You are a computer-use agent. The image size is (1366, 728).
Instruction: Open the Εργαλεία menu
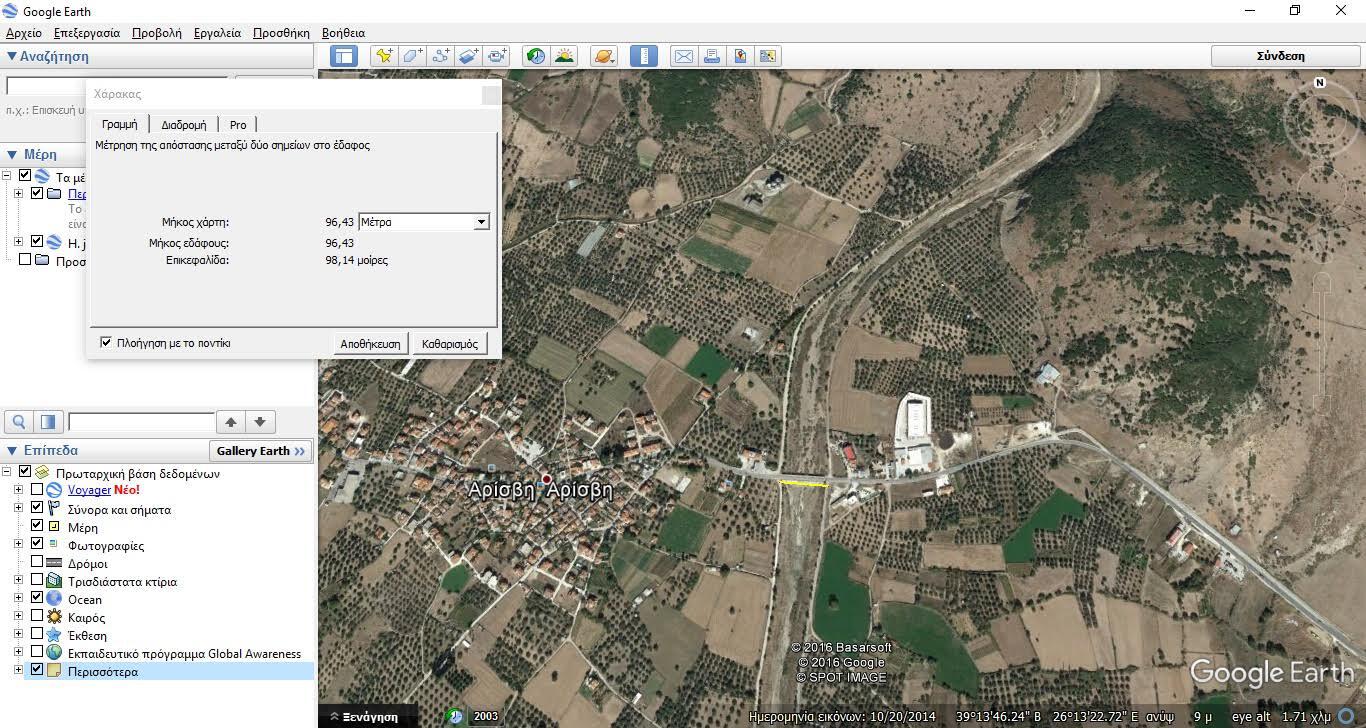pos(217,33)
